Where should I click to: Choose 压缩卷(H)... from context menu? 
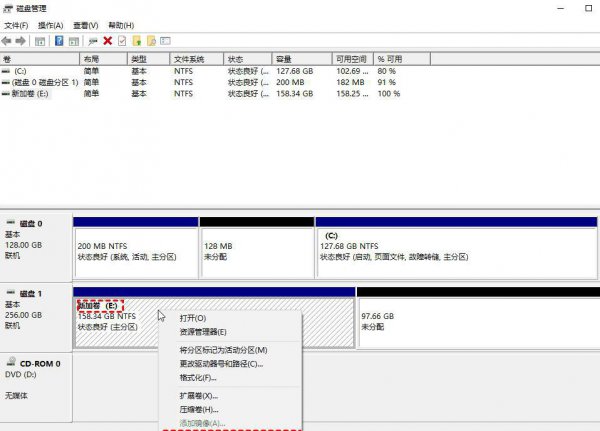[x=230, y=410]
